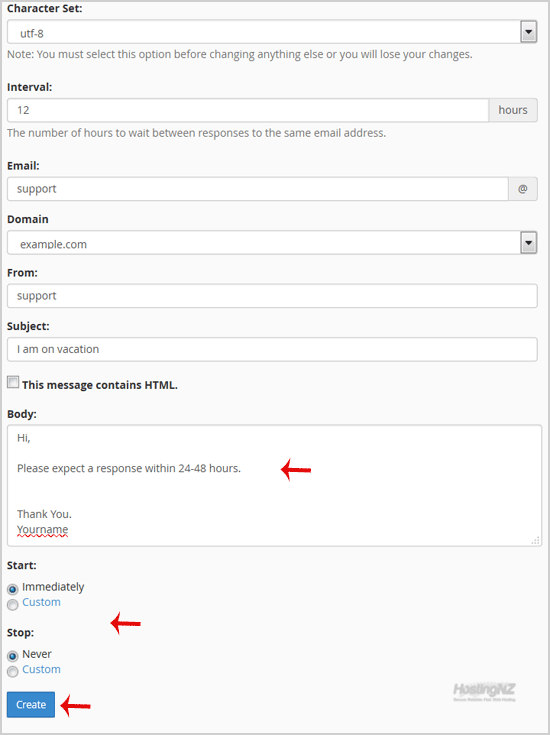This screenshot has width=550, height=735.
Task: Click inside the Body text area
Action: click(274, 486)
